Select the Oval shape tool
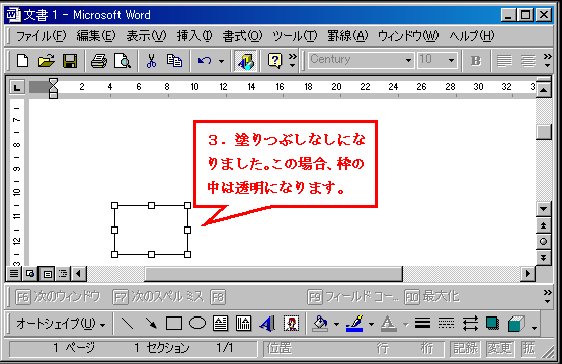The height and width of the screenshot is (364, 562). pos(197,323)
